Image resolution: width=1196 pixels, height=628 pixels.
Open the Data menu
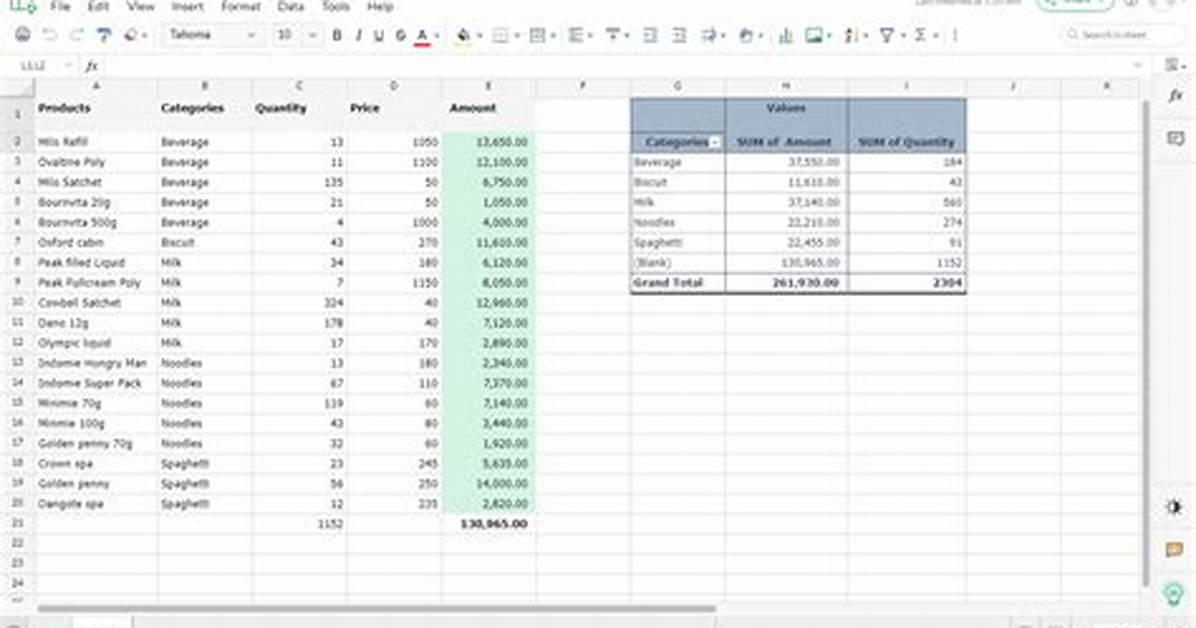290,6
